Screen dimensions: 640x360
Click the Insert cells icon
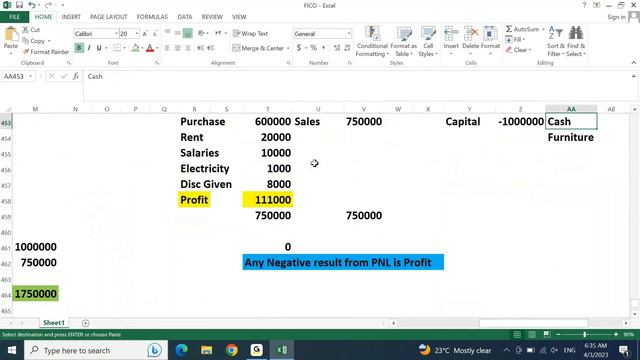[451, 33]
